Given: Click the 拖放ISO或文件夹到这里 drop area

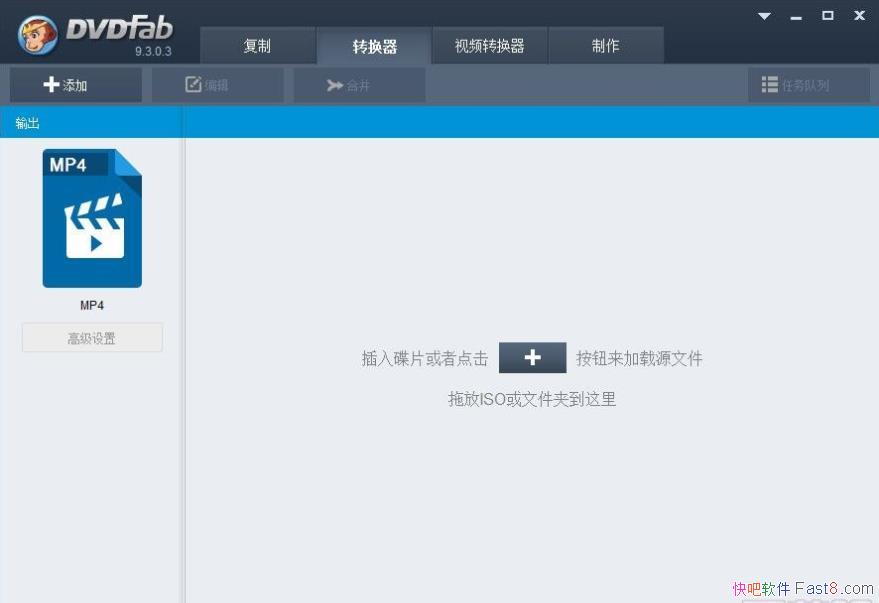Looking at the screenshot, I should click(532, 399).
